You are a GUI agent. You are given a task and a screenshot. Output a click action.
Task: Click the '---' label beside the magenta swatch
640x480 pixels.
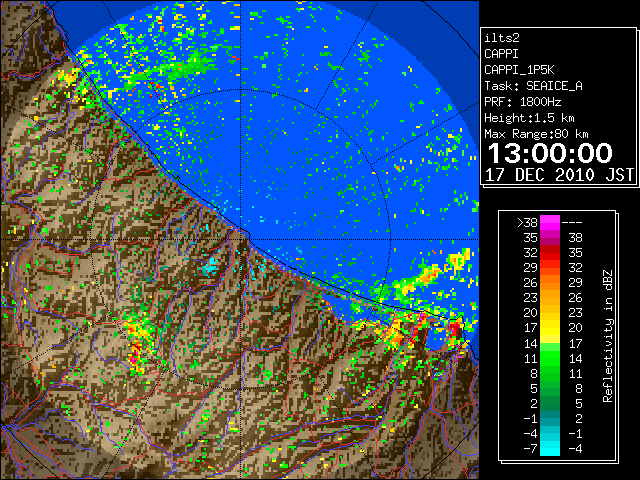(x=572, y=223)
